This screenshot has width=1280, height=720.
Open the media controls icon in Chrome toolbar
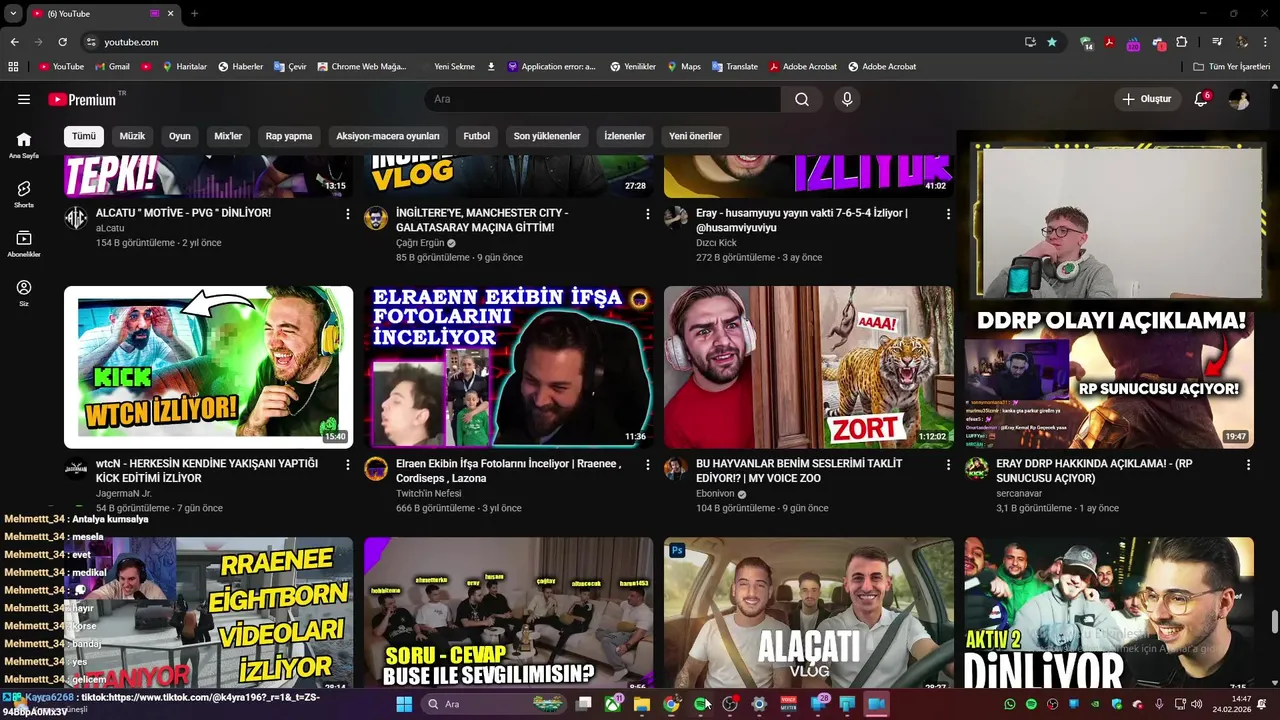(1217, 42)
